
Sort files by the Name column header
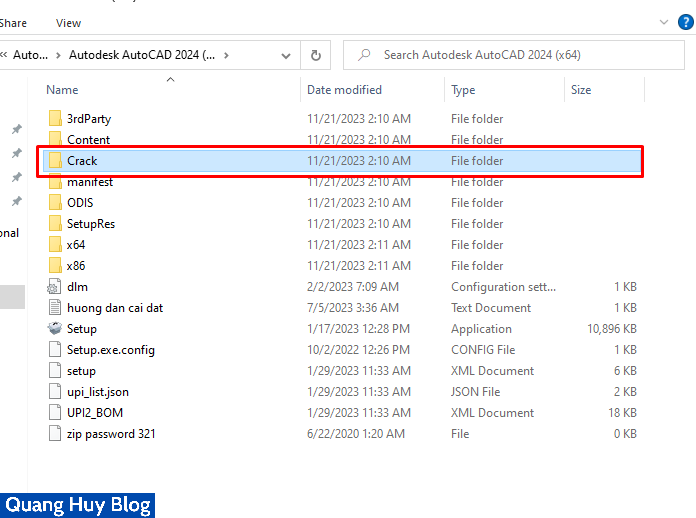coord(62,90)
